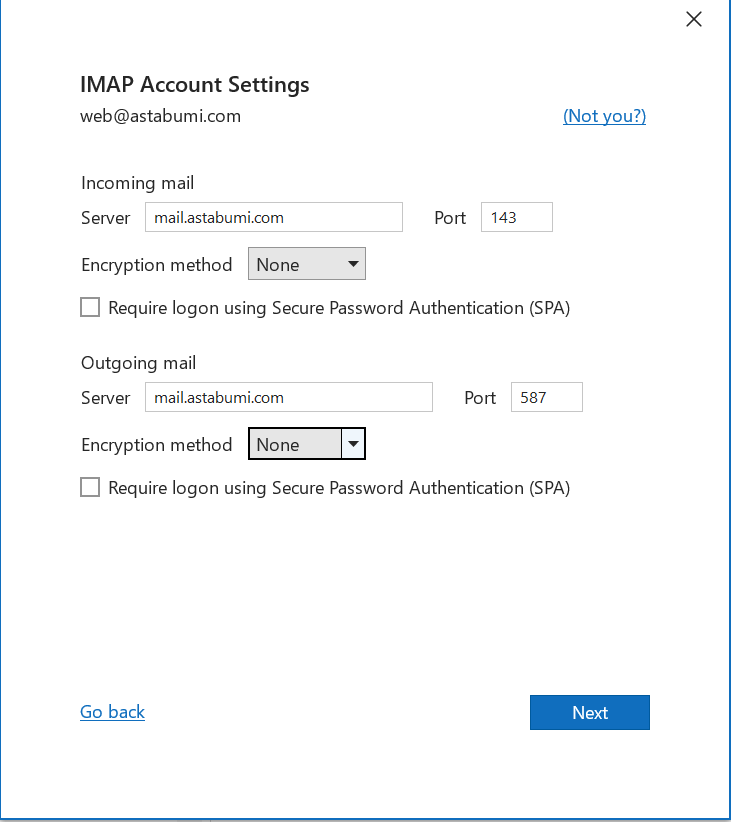Enable SPA logon checkbox for incoming mail
Viewport: 731px width, 822px height.
click(90, 308)
